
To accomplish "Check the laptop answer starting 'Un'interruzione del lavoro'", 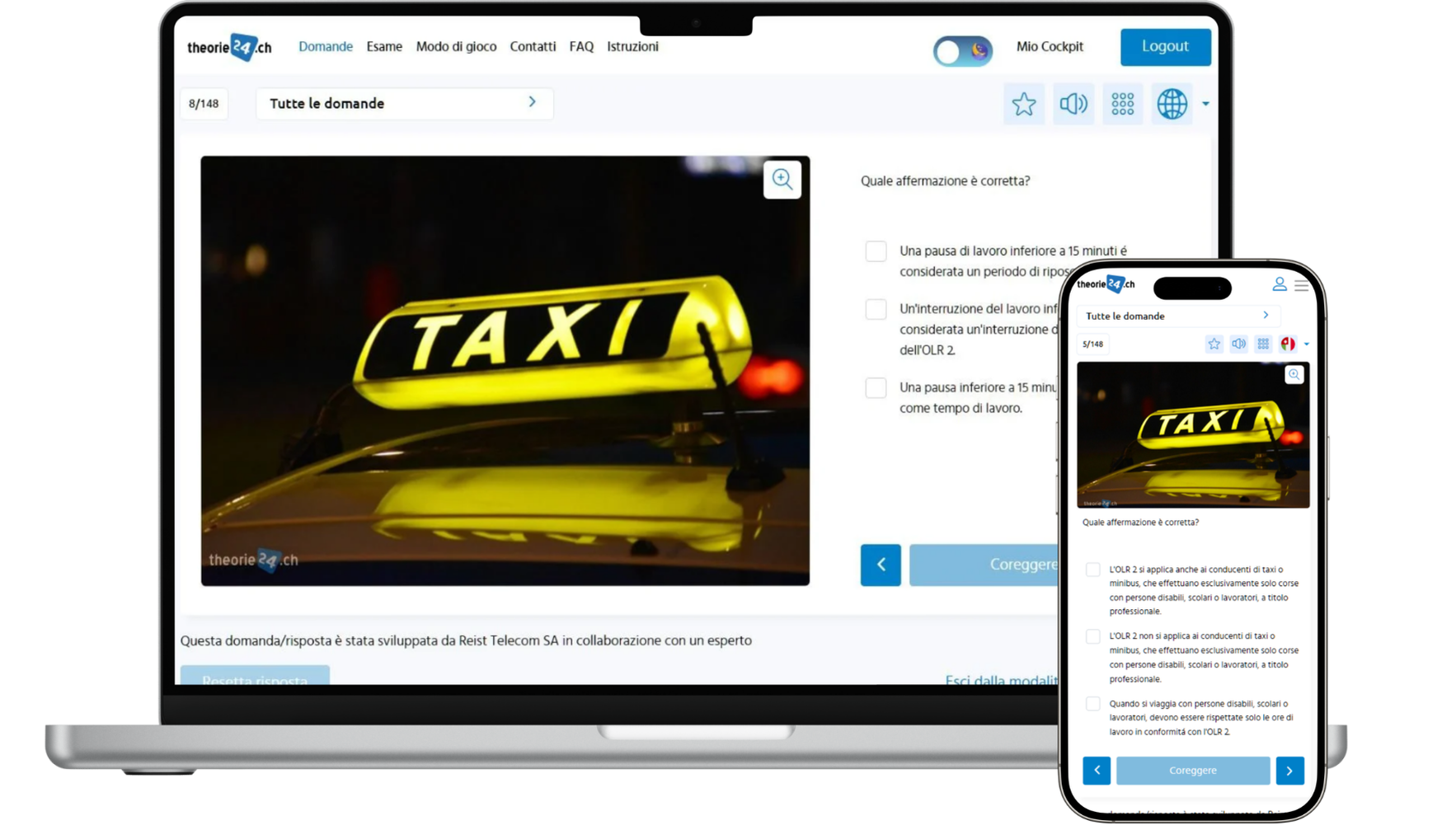I will 876,310.
